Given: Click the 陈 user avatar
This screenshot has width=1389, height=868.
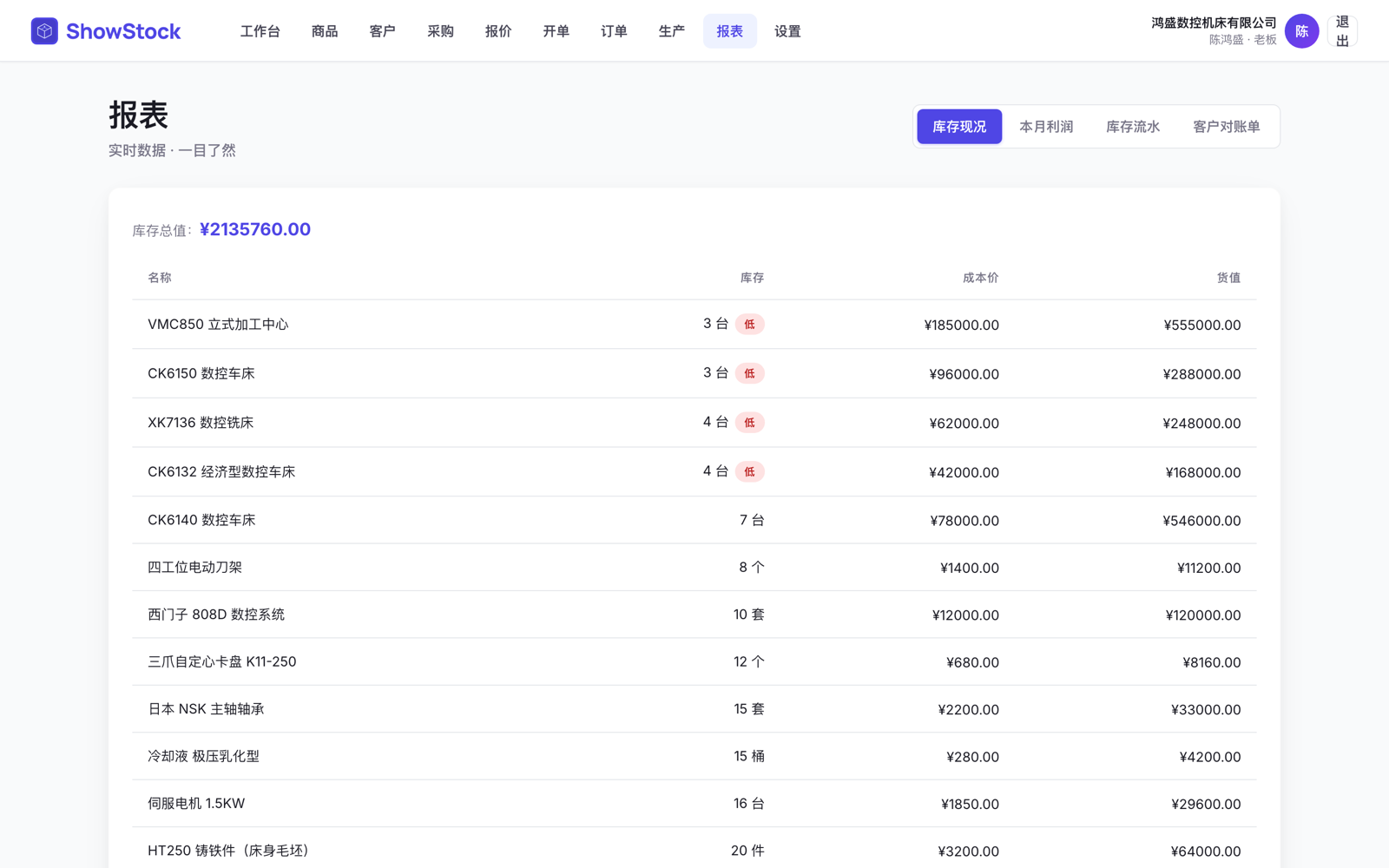Looking at the screenshot, I should [x=1301, y=31].
